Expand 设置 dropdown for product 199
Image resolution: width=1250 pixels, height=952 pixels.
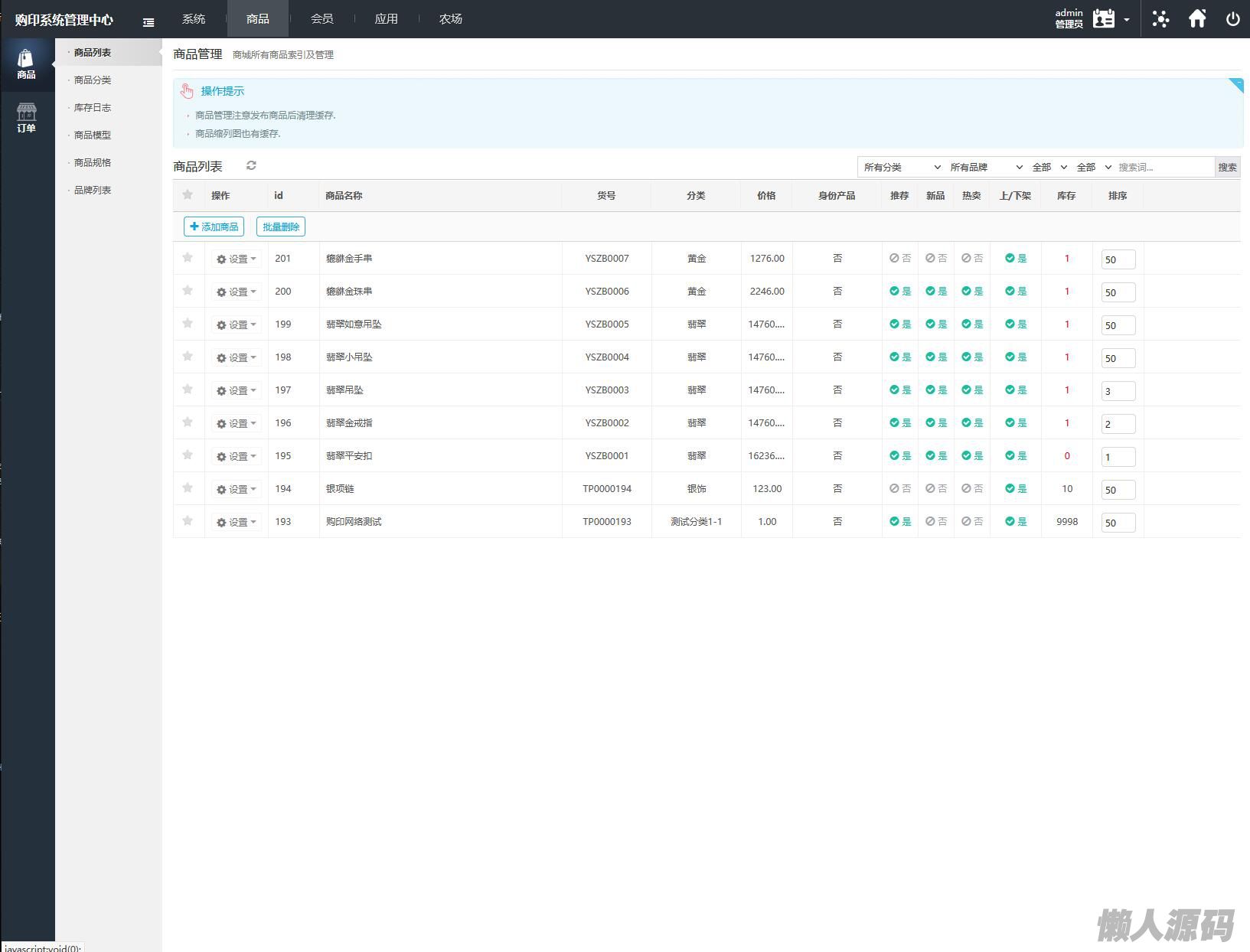click(x=237, y=324)
